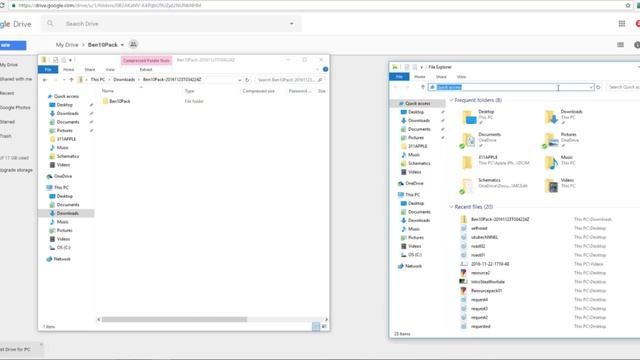Collapse Frequent folders section
This screenshot has width=640, height=360.
point(451,100)
